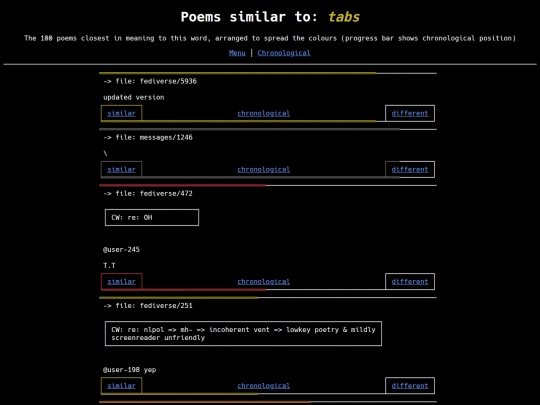
Task: Click similar under messages/1246 poem
Action: point(122,169)
